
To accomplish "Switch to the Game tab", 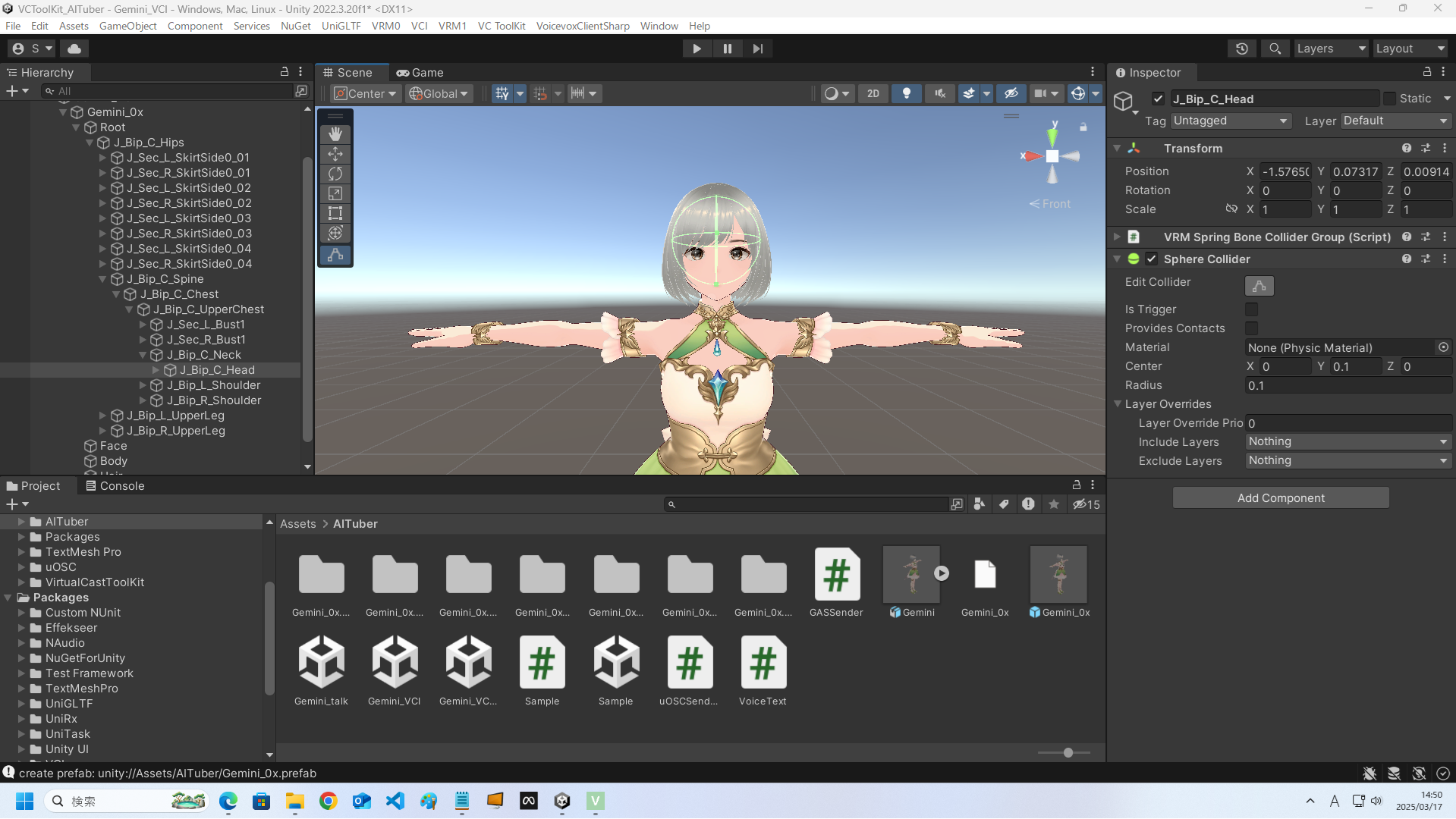I will [420, 73].
